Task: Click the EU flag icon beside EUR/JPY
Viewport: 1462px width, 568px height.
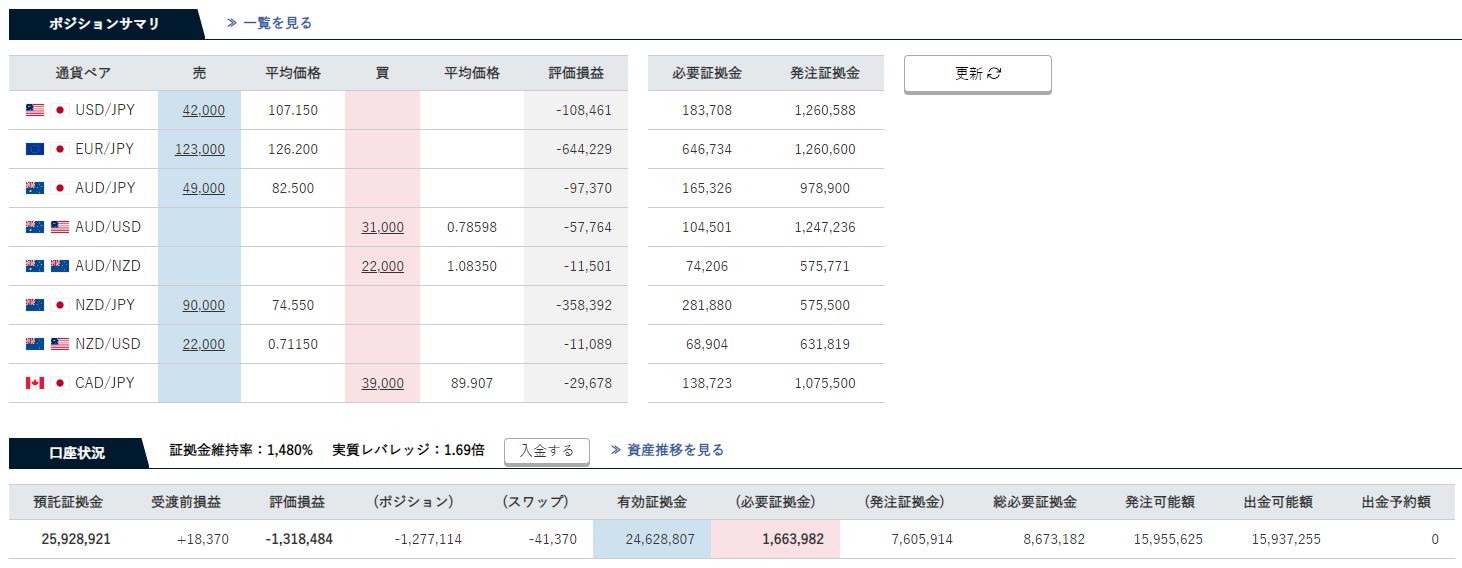Action: (x=35, y=149)
